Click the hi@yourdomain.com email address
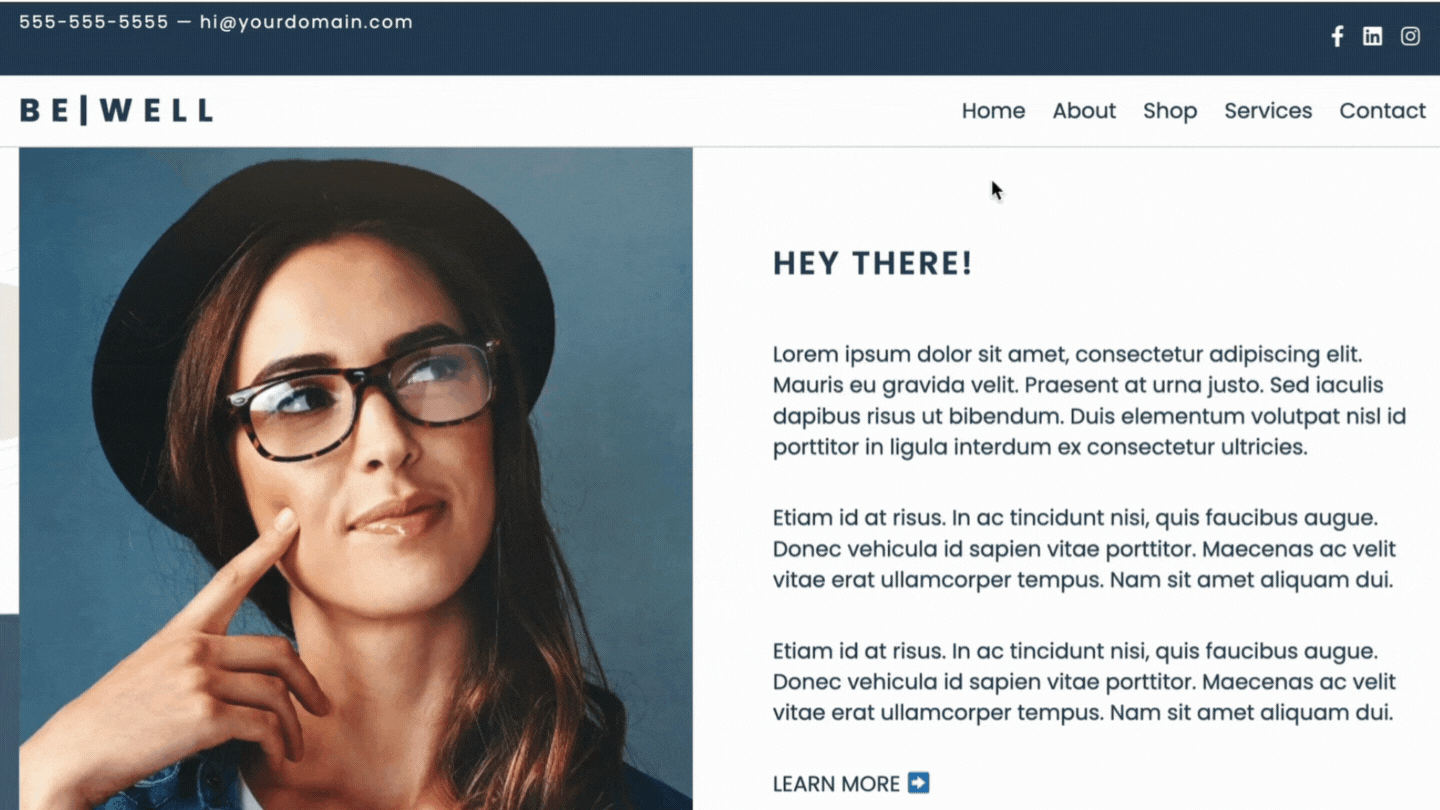The width and height of the screenshot is (1440, 810). click(x=306, y=22)
